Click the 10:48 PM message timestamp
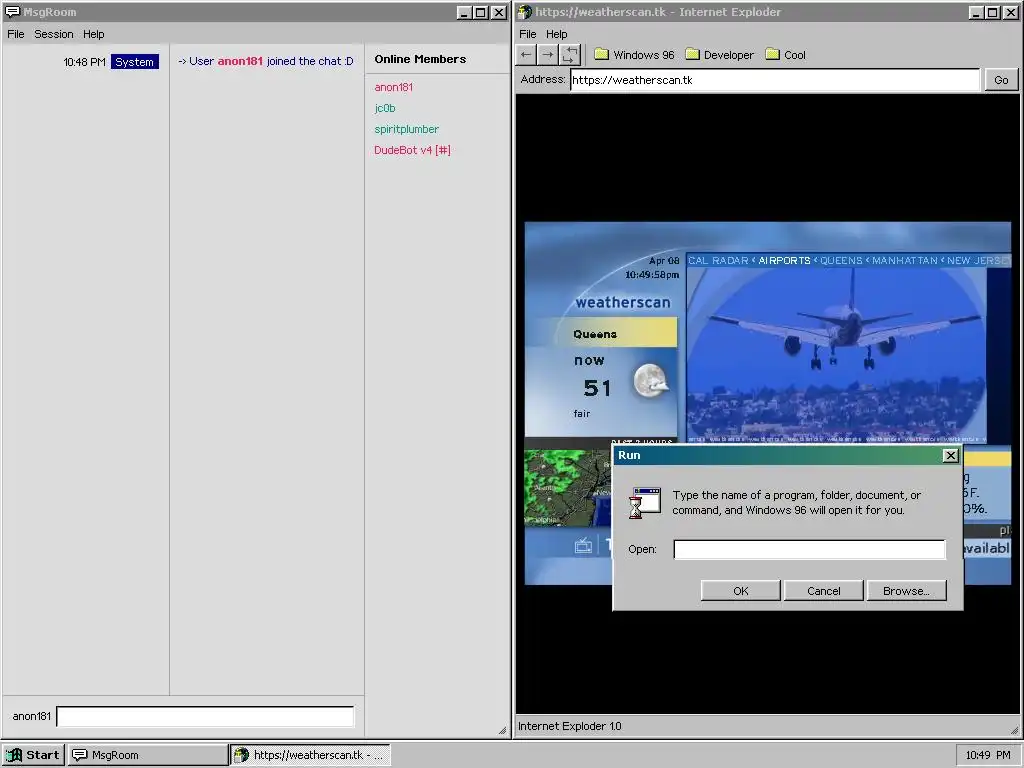 tap(84, 62)
